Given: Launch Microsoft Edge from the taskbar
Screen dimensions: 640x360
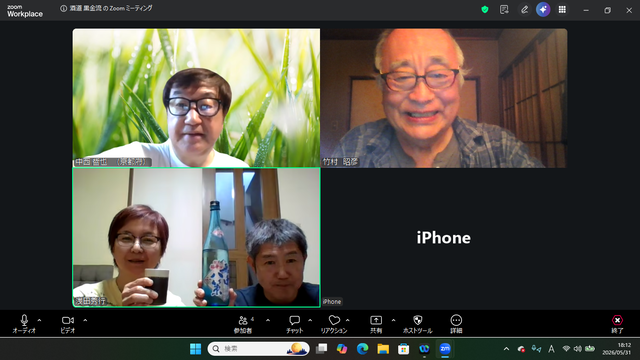Looking at the screenshot, I should pyautogui.click(x=362, y=349).
